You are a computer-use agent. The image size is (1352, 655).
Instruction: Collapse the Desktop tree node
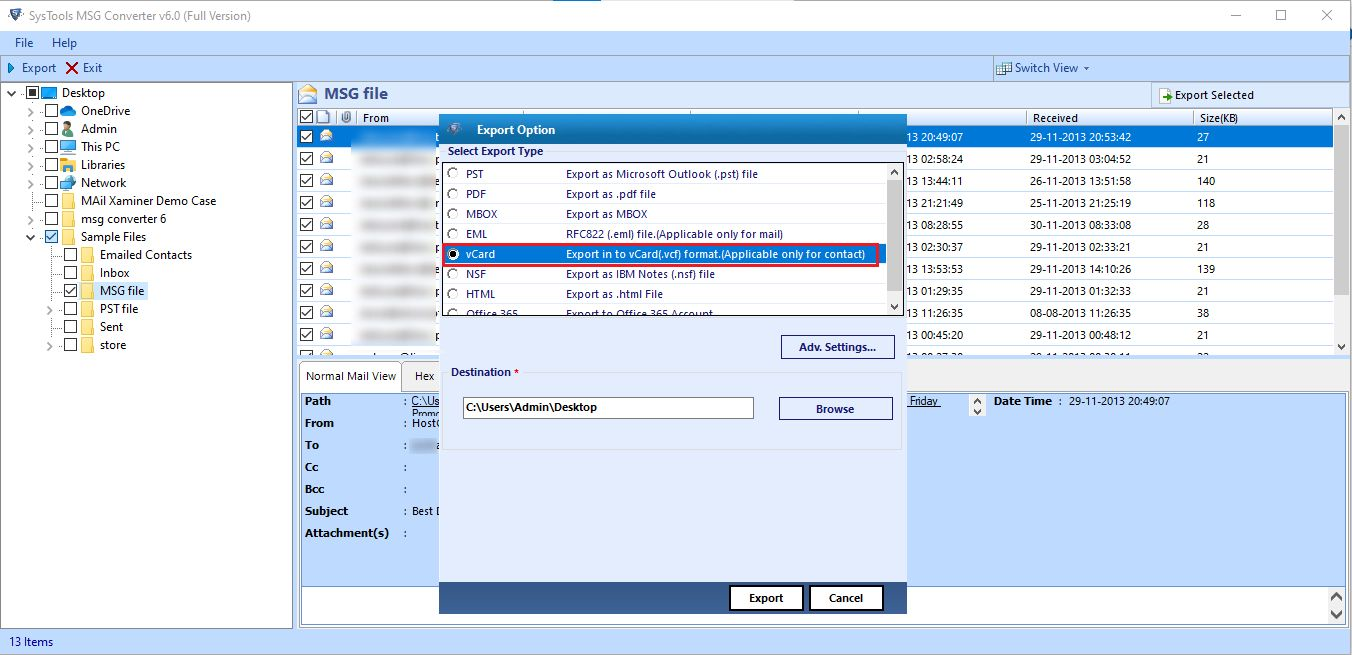[x=12, y=93]
